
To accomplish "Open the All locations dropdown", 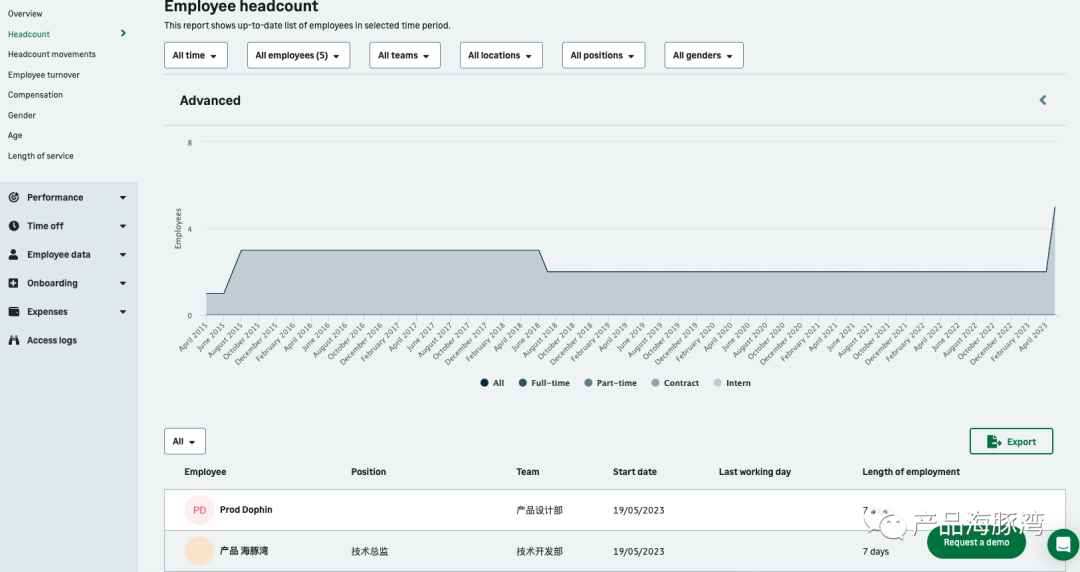I will [501, 55].
